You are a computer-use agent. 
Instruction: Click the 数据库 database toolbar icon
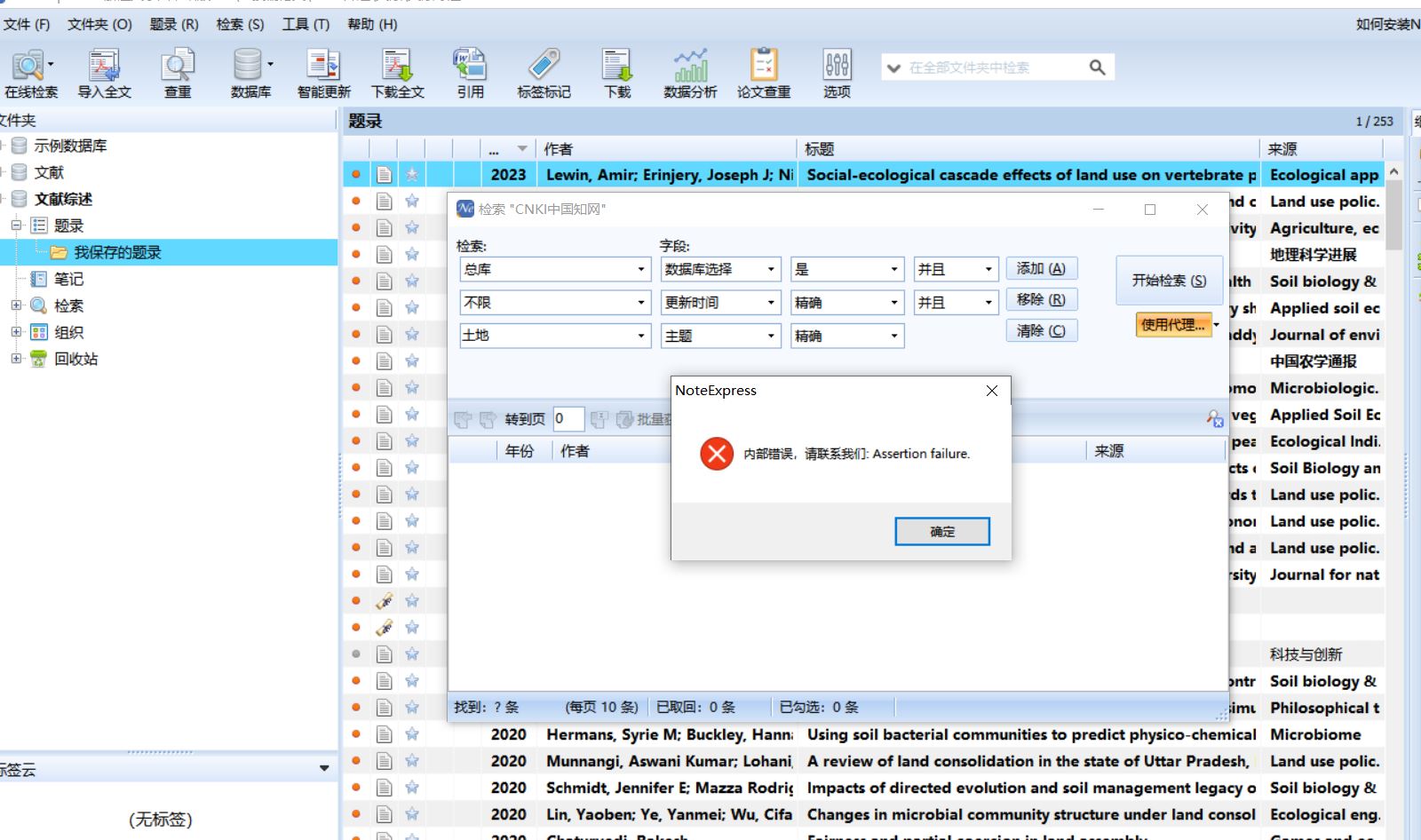pyautogui.click(x=250, y=73)
